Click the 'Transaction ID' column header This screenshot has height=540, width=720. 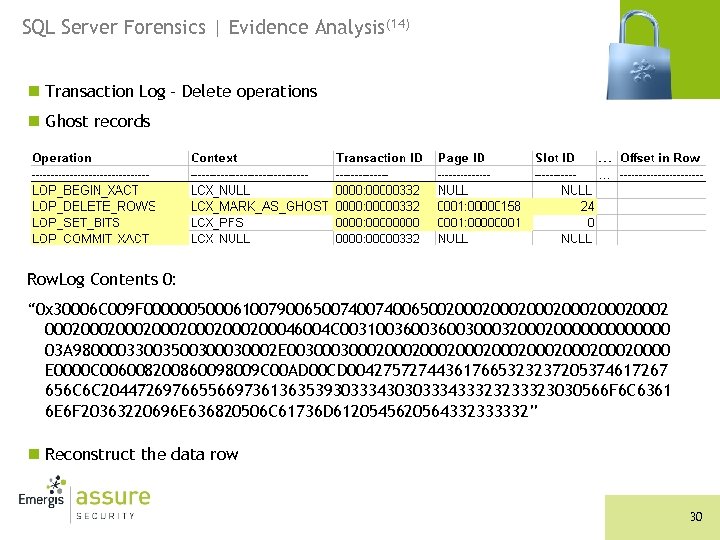(379, 158)
